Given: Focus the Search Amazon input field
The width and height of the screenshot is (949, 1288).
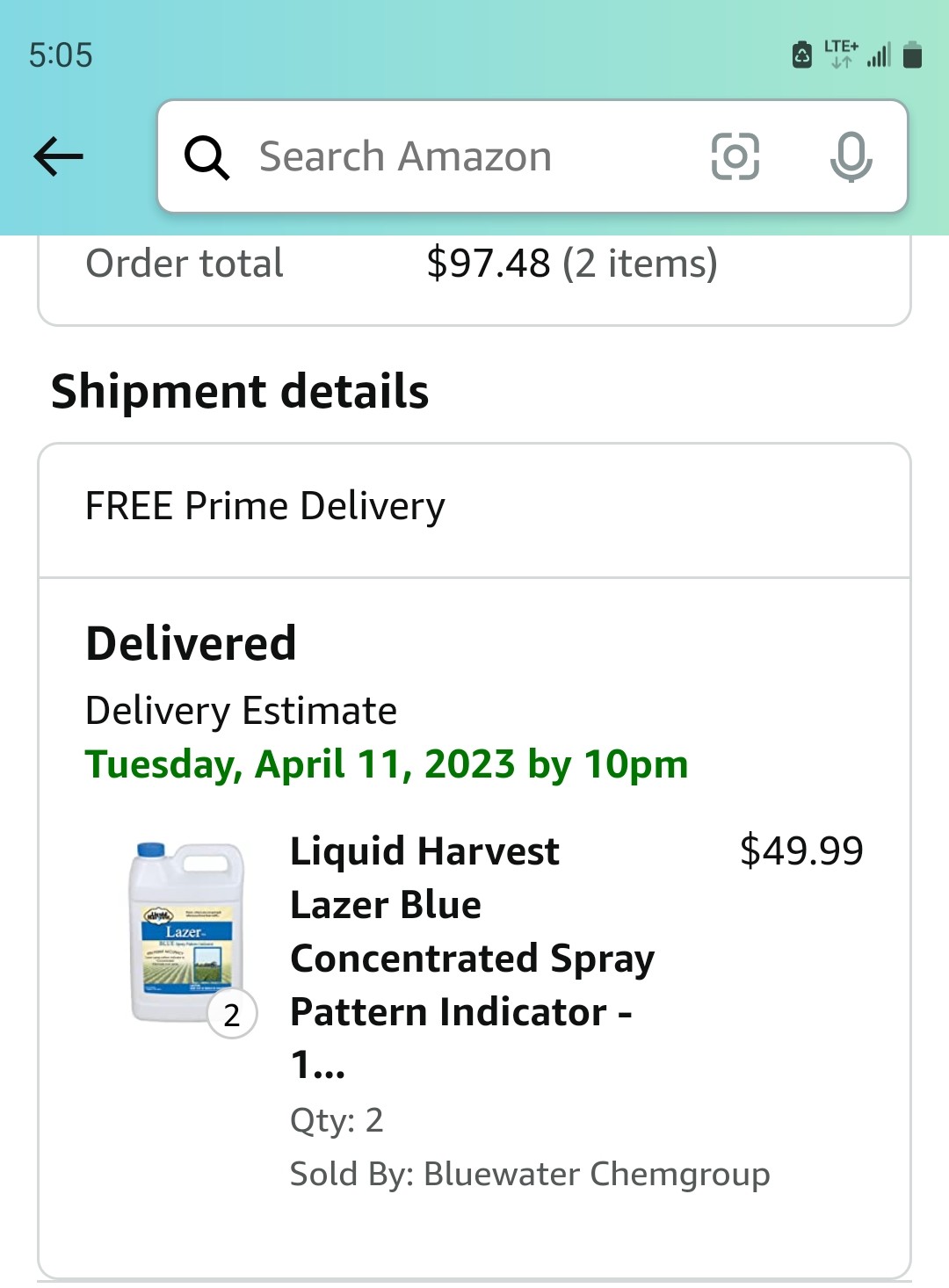Looking at the screenshot, I should 457,157.
